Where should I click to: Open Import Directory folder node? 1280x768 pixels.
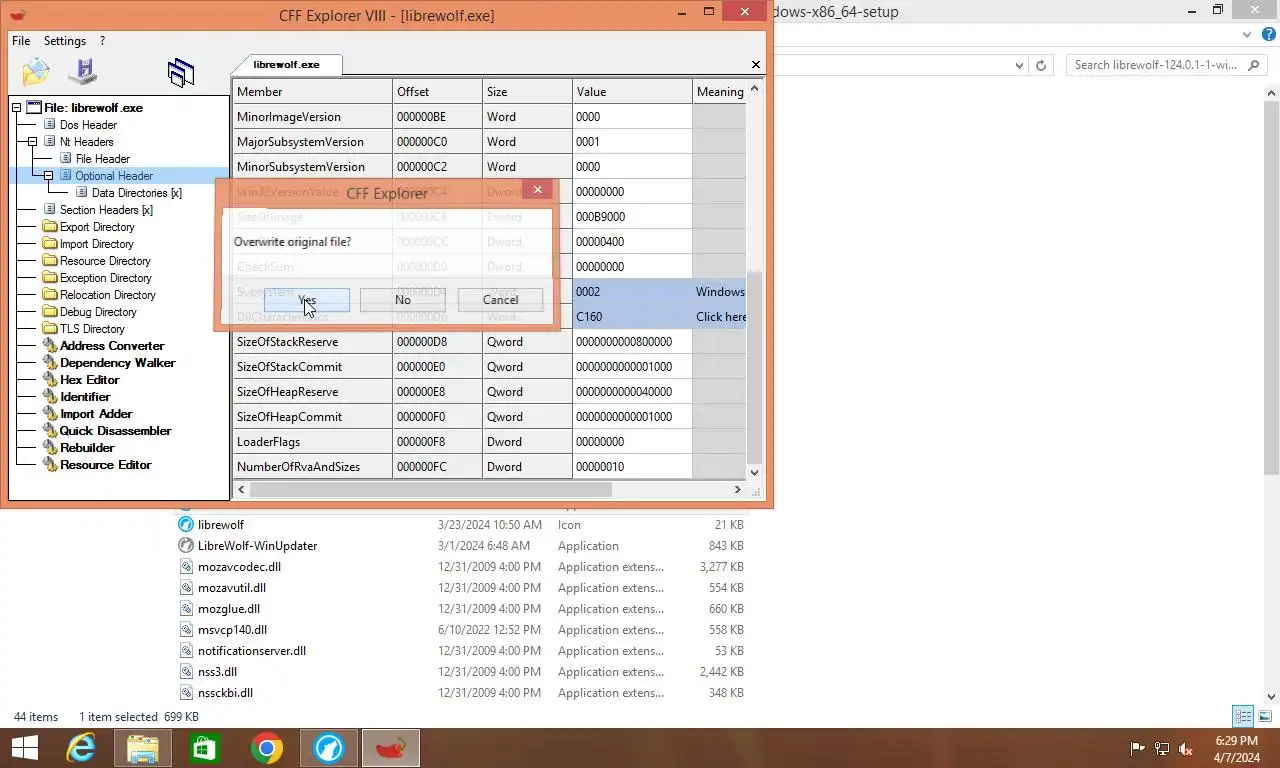(96, 244)
